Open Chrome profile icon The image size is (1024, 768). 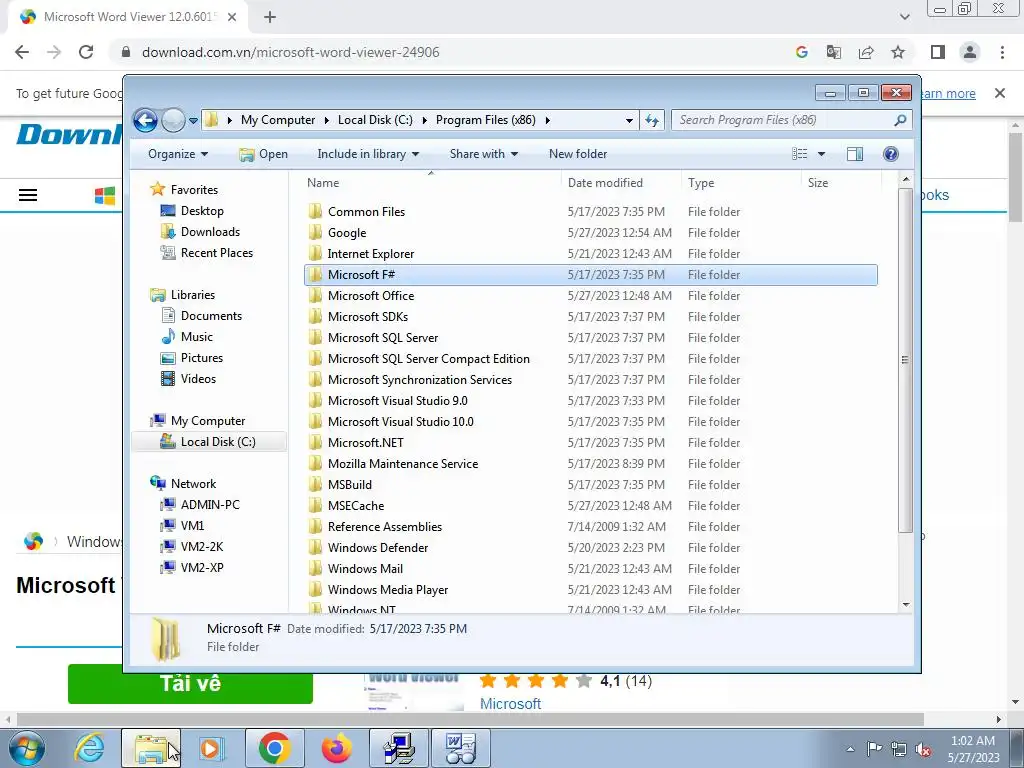970,52
